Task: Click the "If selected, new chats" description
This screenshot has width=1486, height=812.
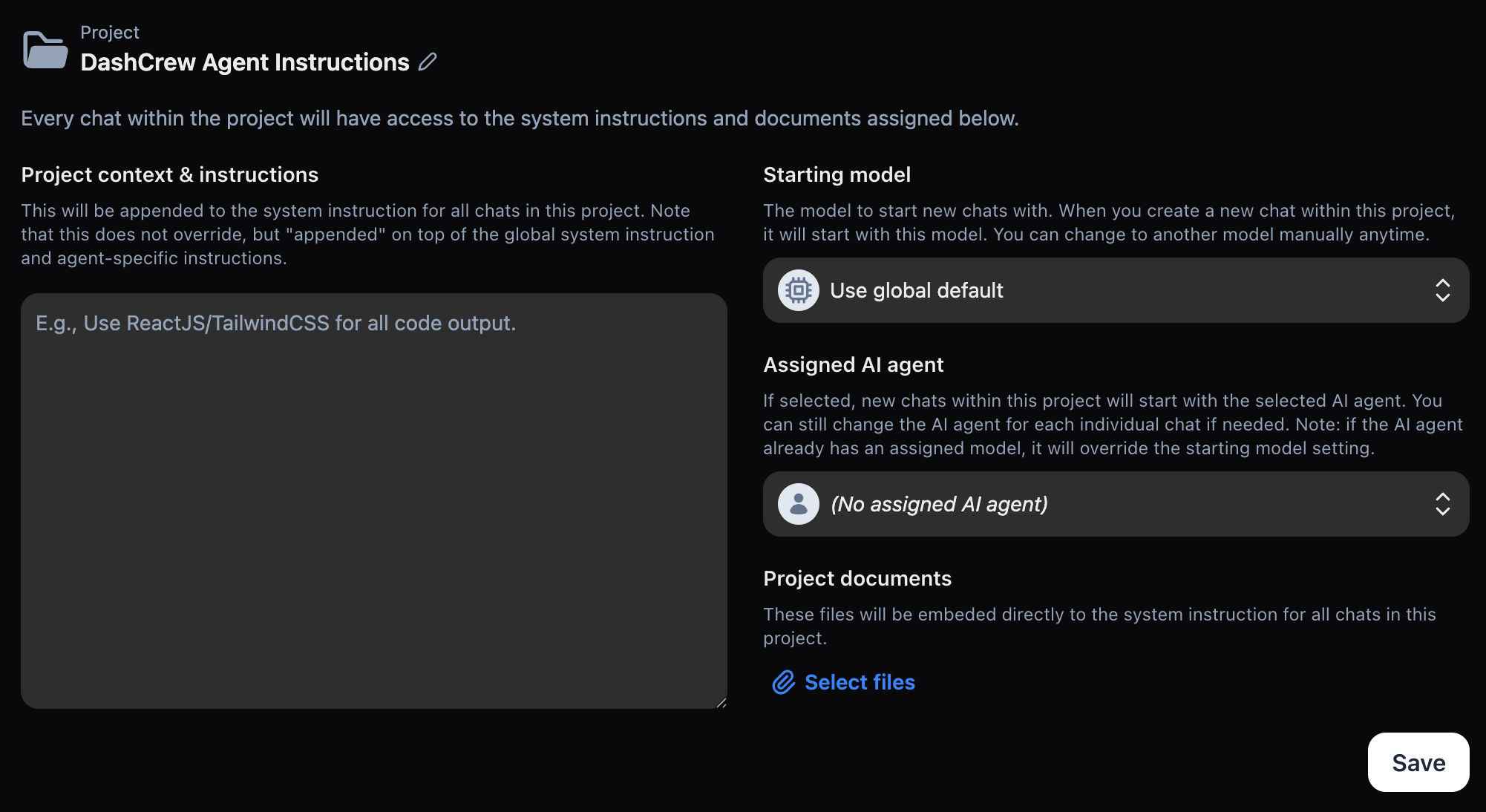Action: point(1113,425)
